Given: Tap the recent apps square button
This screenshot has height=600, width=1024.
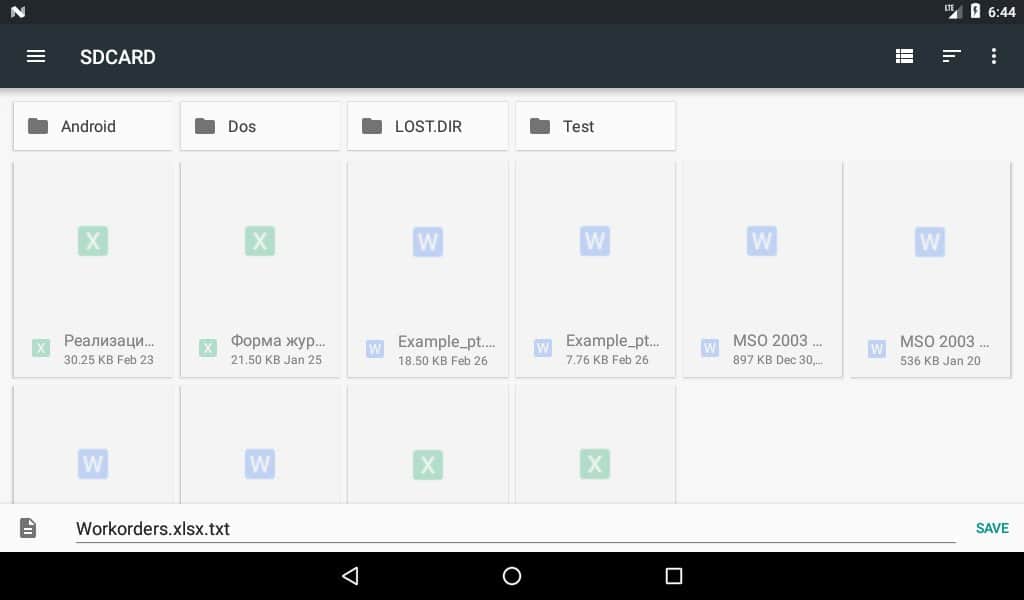Looking at the screenshot, I should tap(674, 576).
